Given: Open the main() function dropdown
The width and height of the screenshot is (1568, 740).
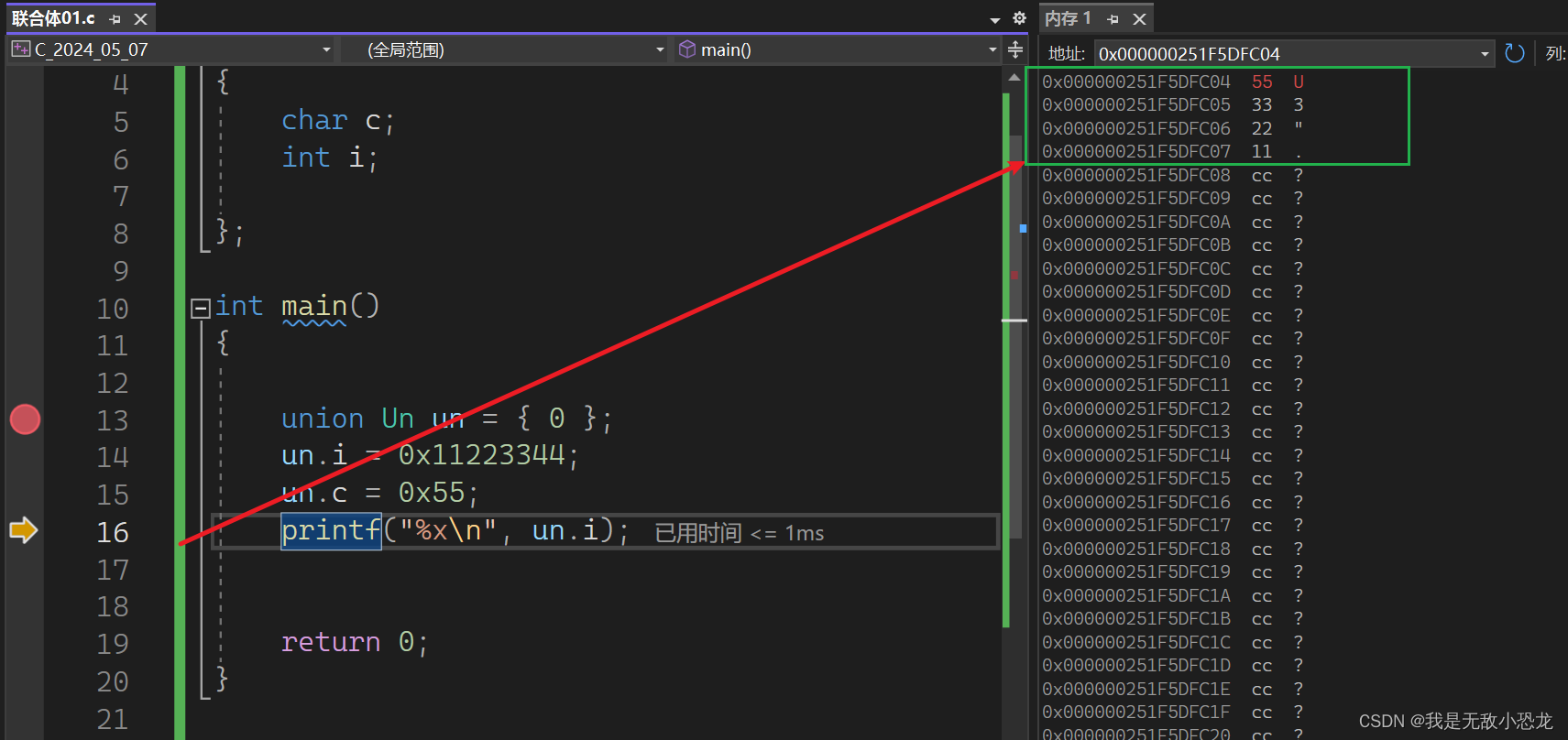Looking at the screenshot, I should point(838,49).
